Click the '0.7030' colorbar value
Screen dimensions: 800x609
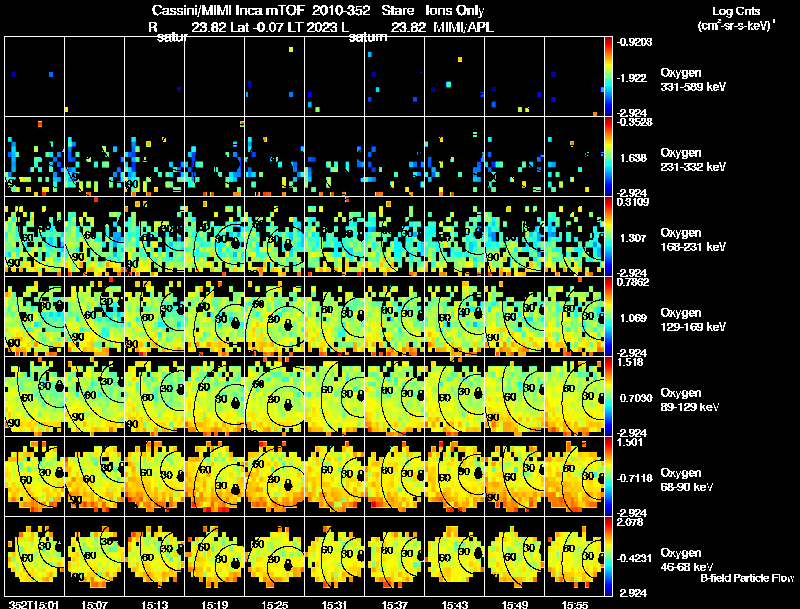coord(636,398)
